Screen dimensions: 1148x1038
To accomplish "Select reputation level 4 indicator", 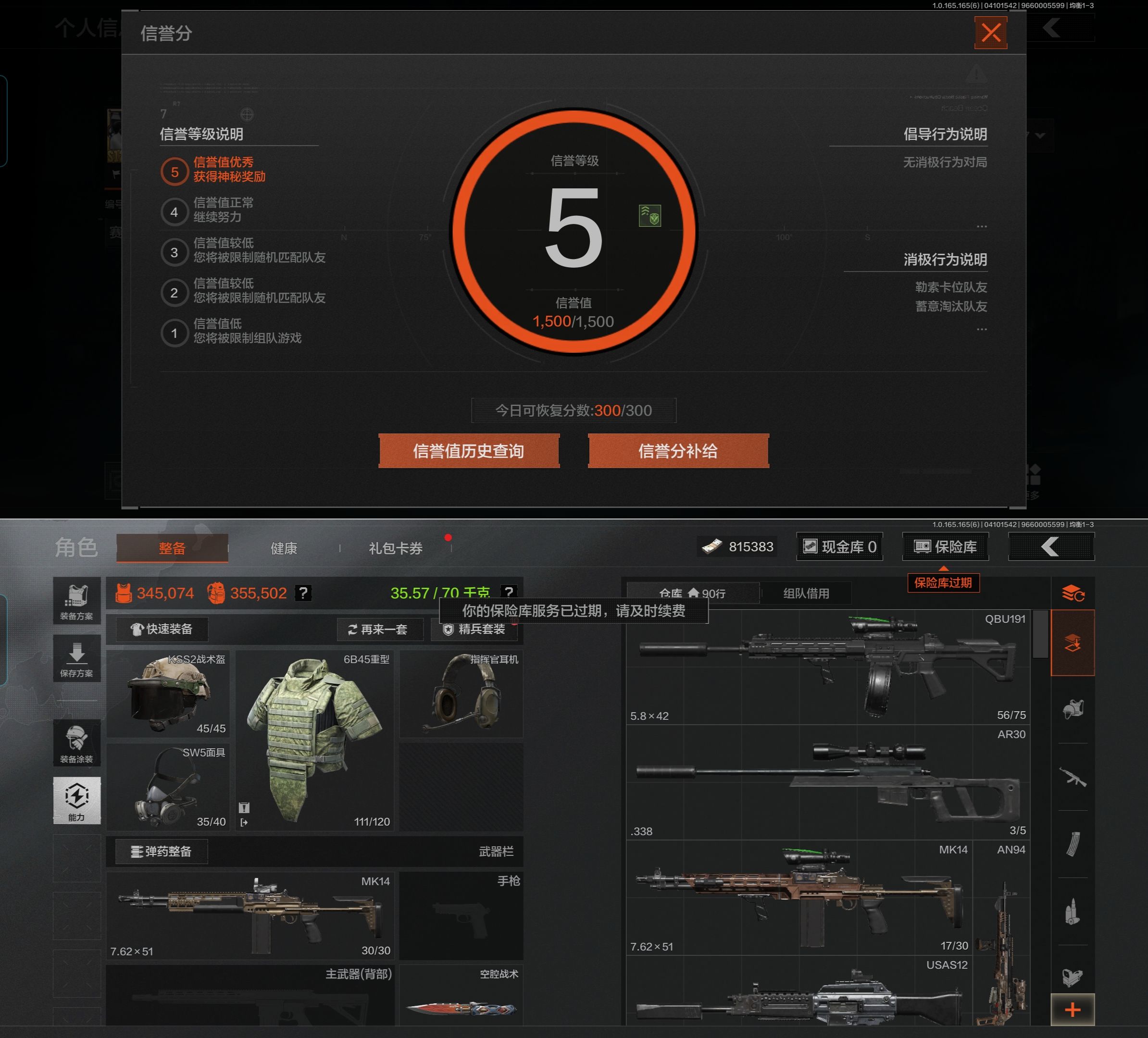I will (x=174, y=212).
